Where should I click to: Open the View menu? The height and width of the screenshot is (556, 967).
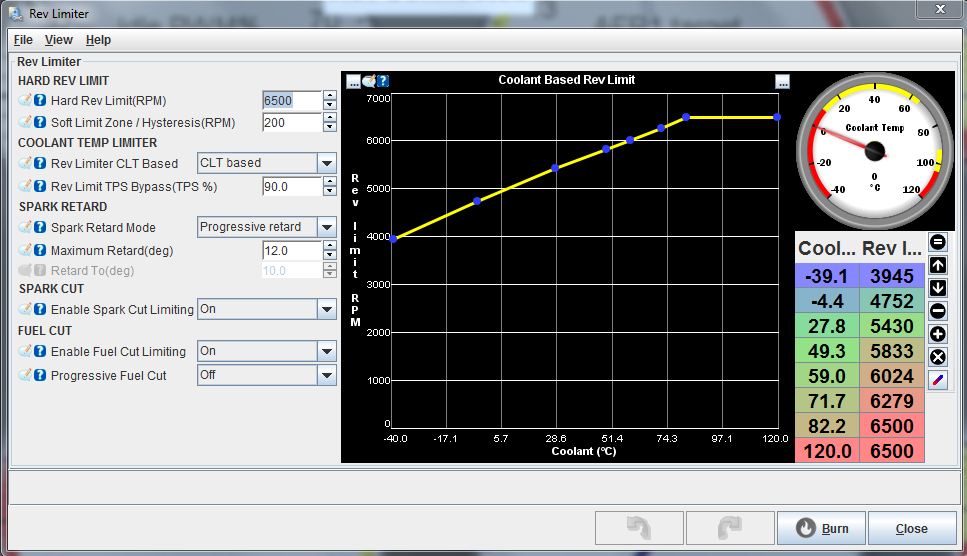click(59, 40)
